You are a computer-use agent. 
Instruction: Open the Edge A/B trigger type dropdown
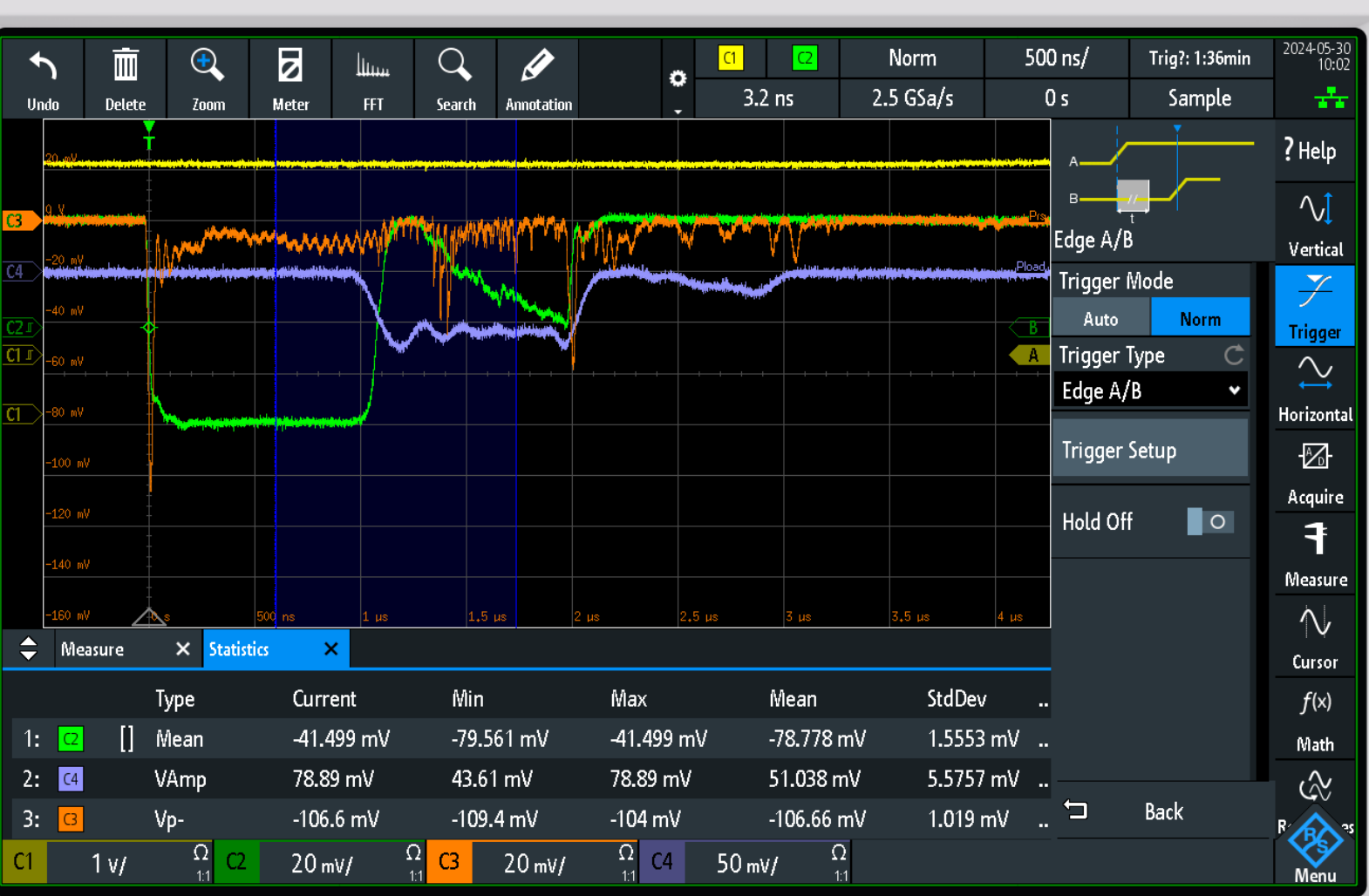1150,391
